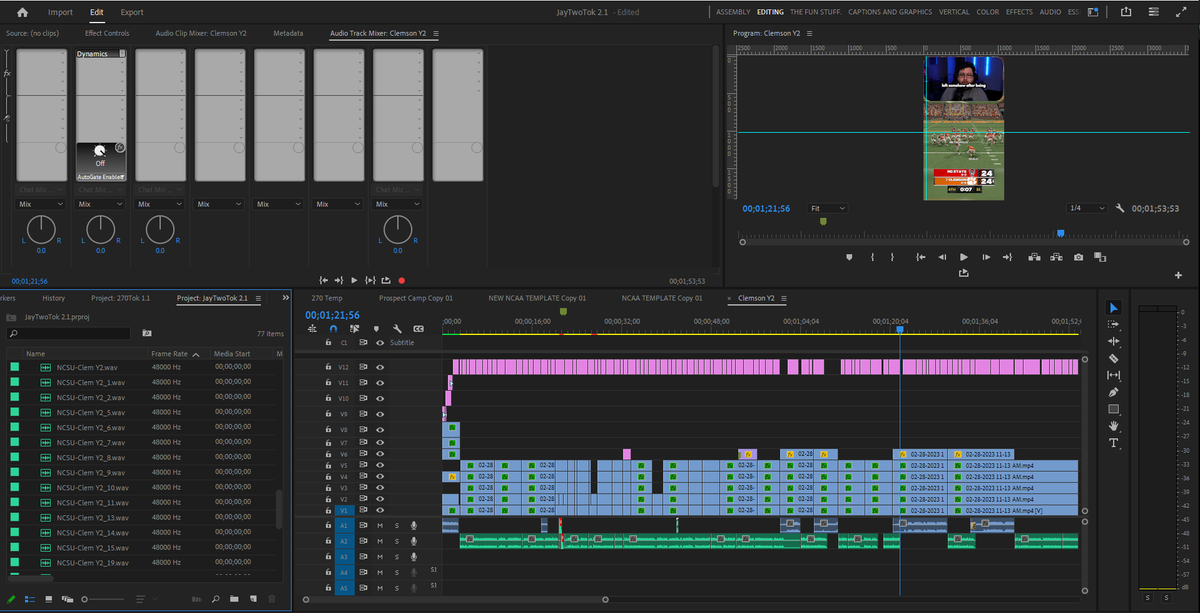The width and height of the screenshot is (1200, 613).
Task: Play the Program monitor sequence
Action: (964, 257)
